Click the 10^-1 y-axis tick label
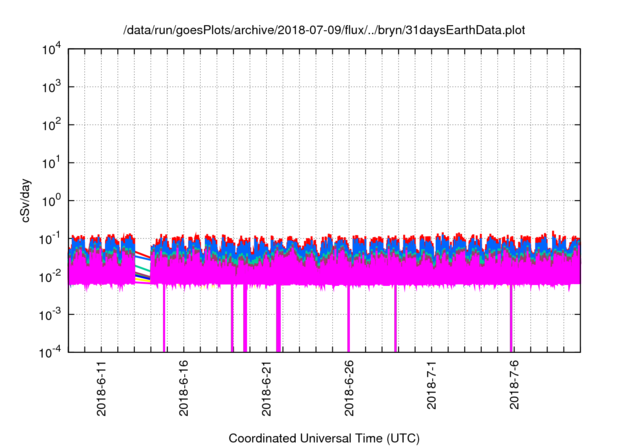This screenshot has width=640, height=448. (x=49, y=239)
